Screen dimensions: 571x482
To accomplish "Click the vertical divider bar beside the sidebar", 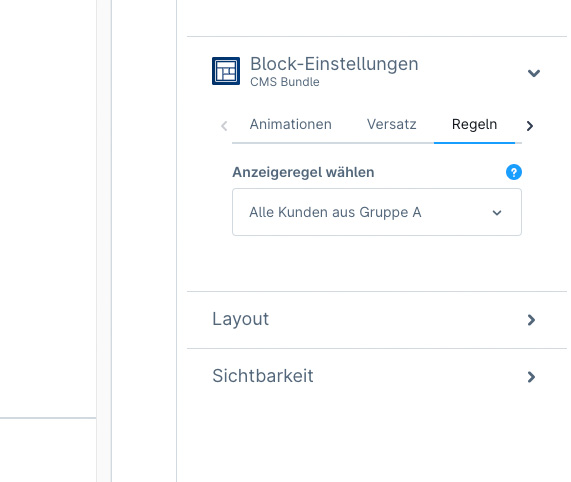I will [104, 241].
